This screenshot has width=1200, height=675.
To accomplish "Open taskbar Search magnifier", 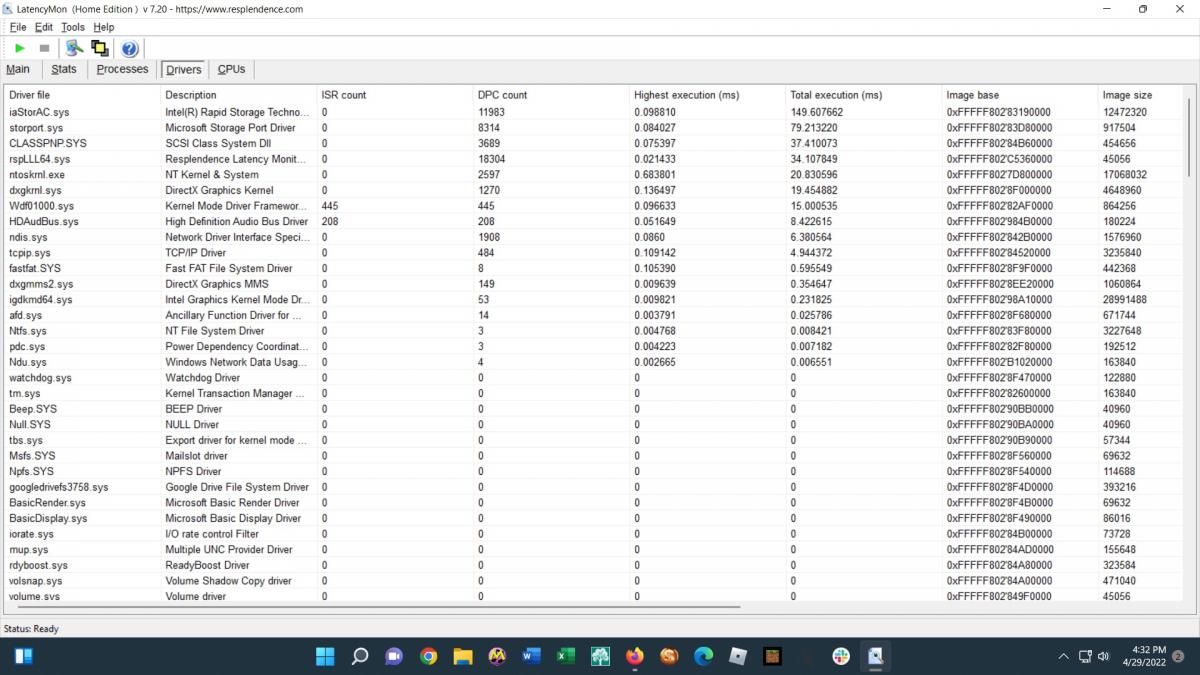I will coord(360,656).
